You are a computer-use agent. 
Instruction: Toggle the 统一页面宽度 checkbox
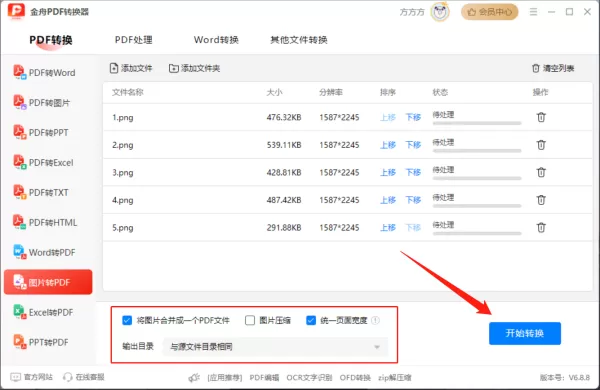311,320
